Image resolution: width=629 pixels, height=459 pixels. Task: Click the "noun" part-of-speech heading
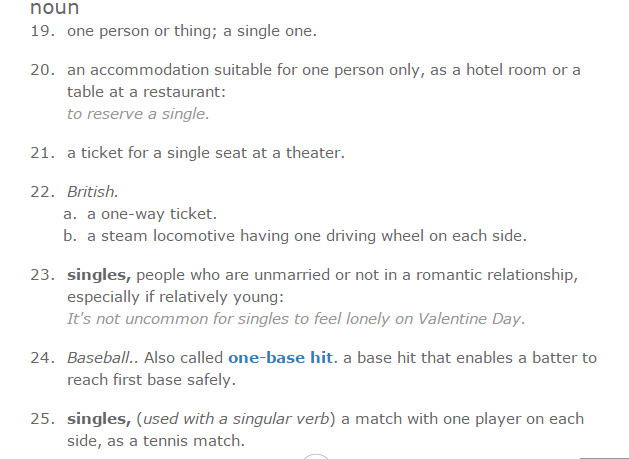55,8
